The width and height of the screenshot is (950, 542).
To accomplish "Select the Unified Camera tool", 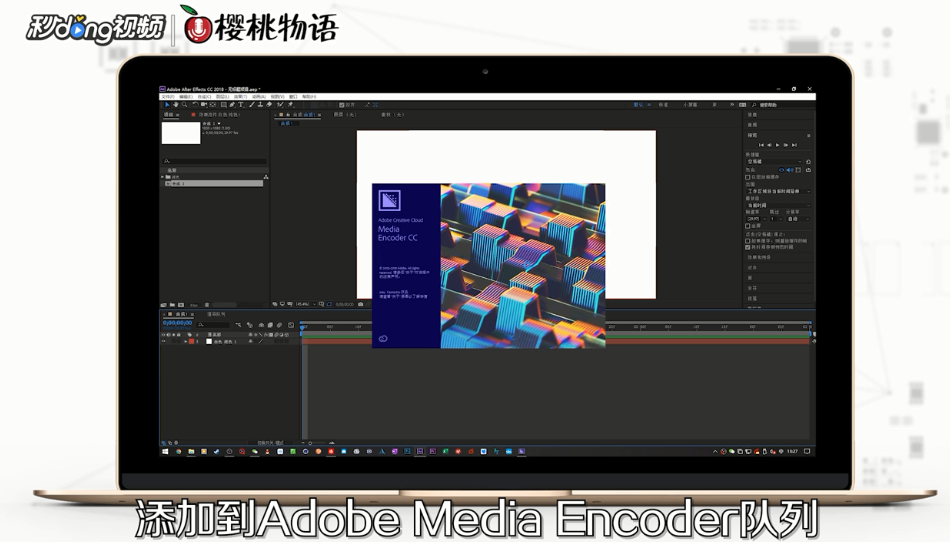I will (x=204, y=105).
